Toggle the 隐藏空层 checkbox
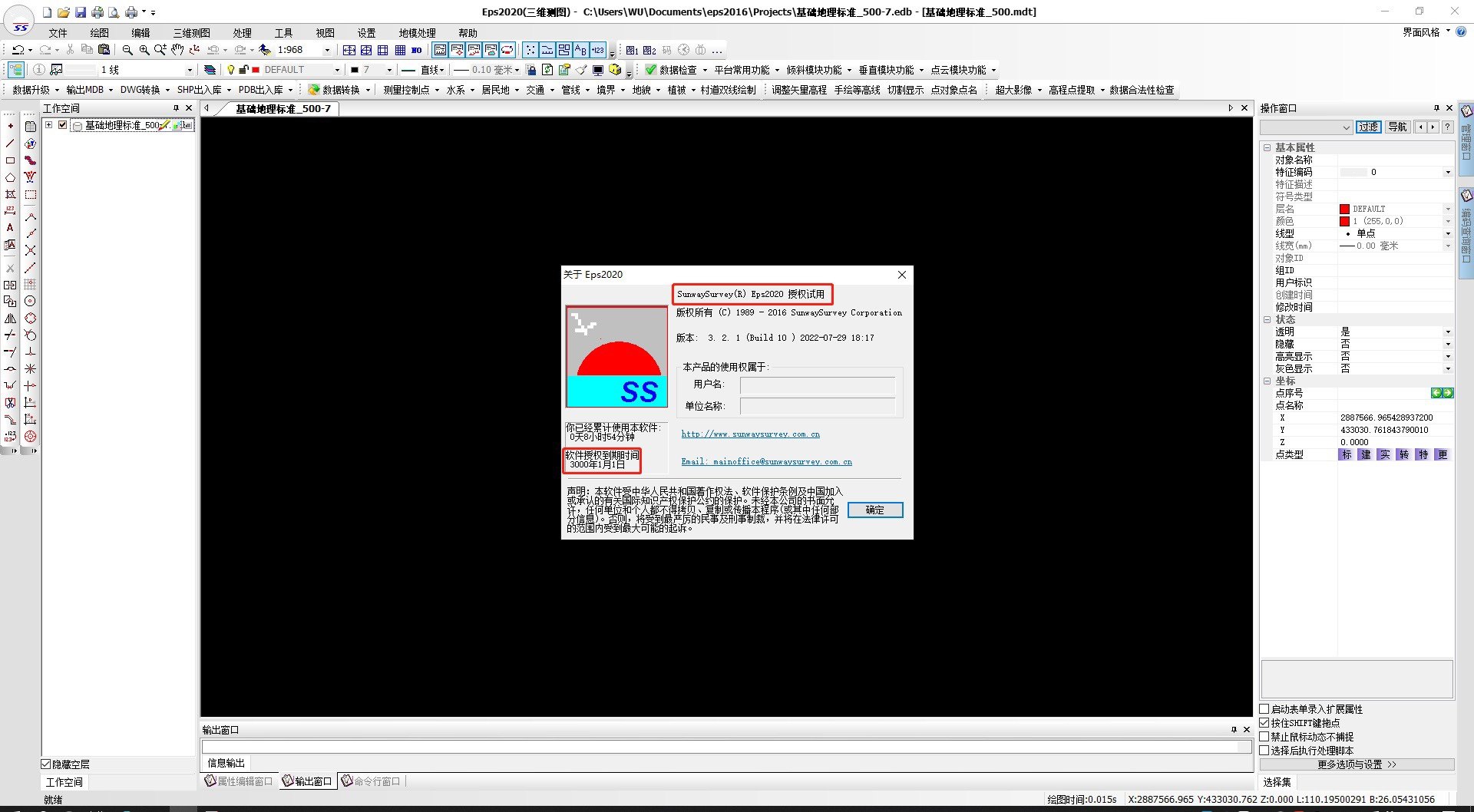1474x812 pixels. (x=45, y=764)
